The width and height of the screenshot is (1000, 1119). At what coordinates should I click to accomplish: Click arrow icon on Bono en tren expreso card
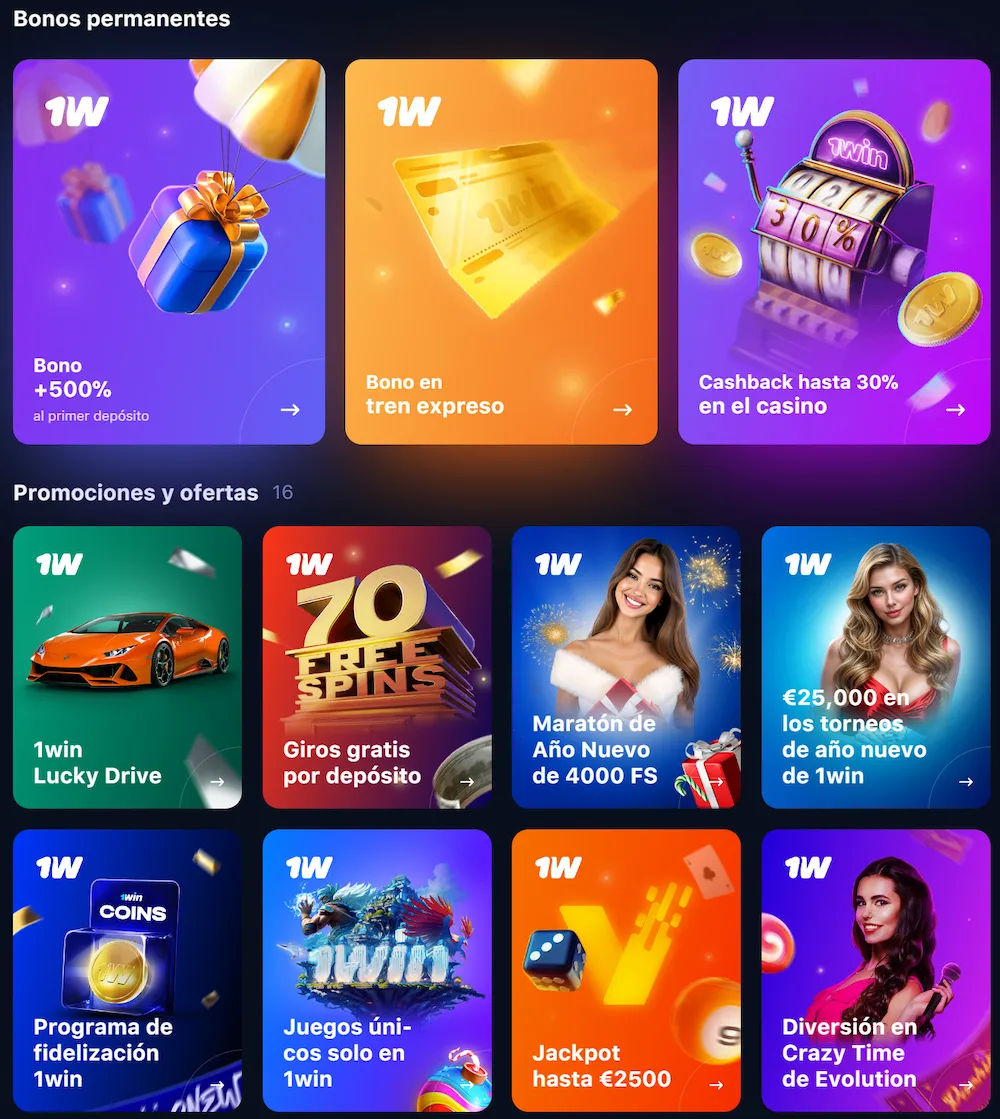622,410
